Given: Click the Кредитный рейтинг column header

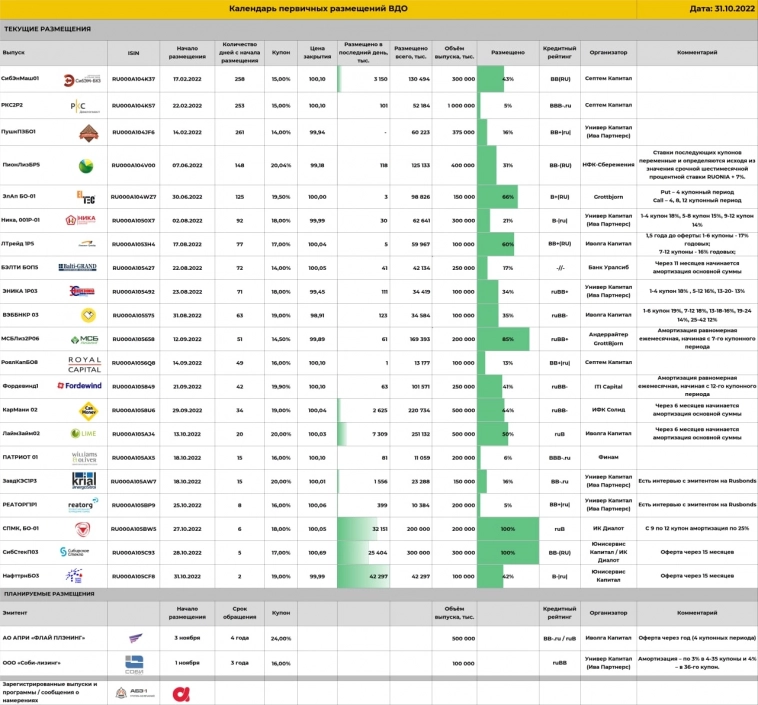Looking at the screenshot, I should coord(559,52).
